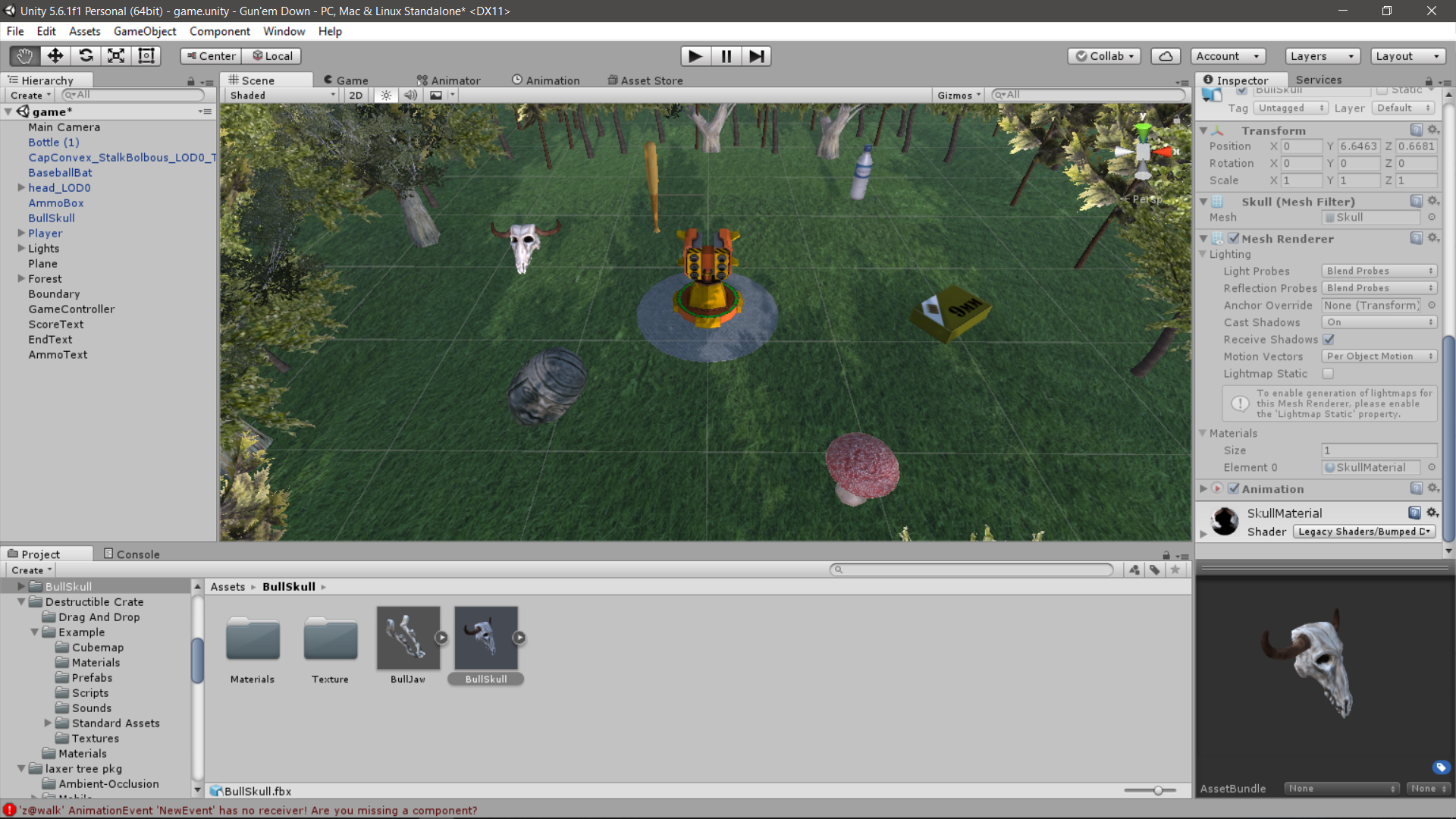Image resolution: width=1456 pixels, height=819 pixels.
Task: Switch to the Game tab
Action: [346, 80]
